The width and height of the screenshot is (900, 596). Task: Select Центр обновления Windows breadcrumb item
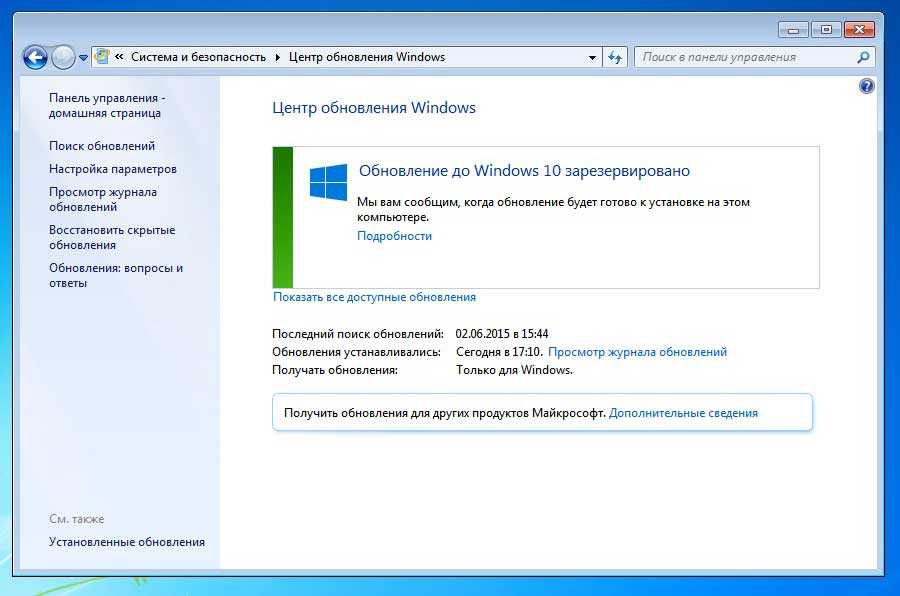pyautogui.click(x=366, y=57)
